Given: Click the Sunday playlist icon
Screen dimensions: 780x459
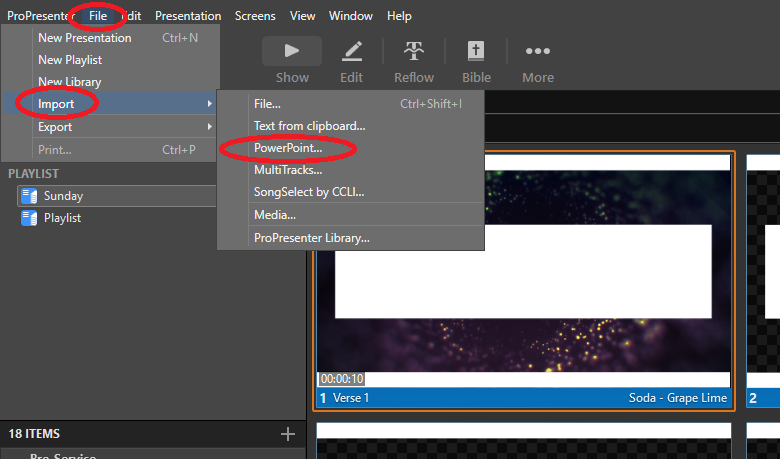Looking at the screenshot, I should tap(29, 196).
